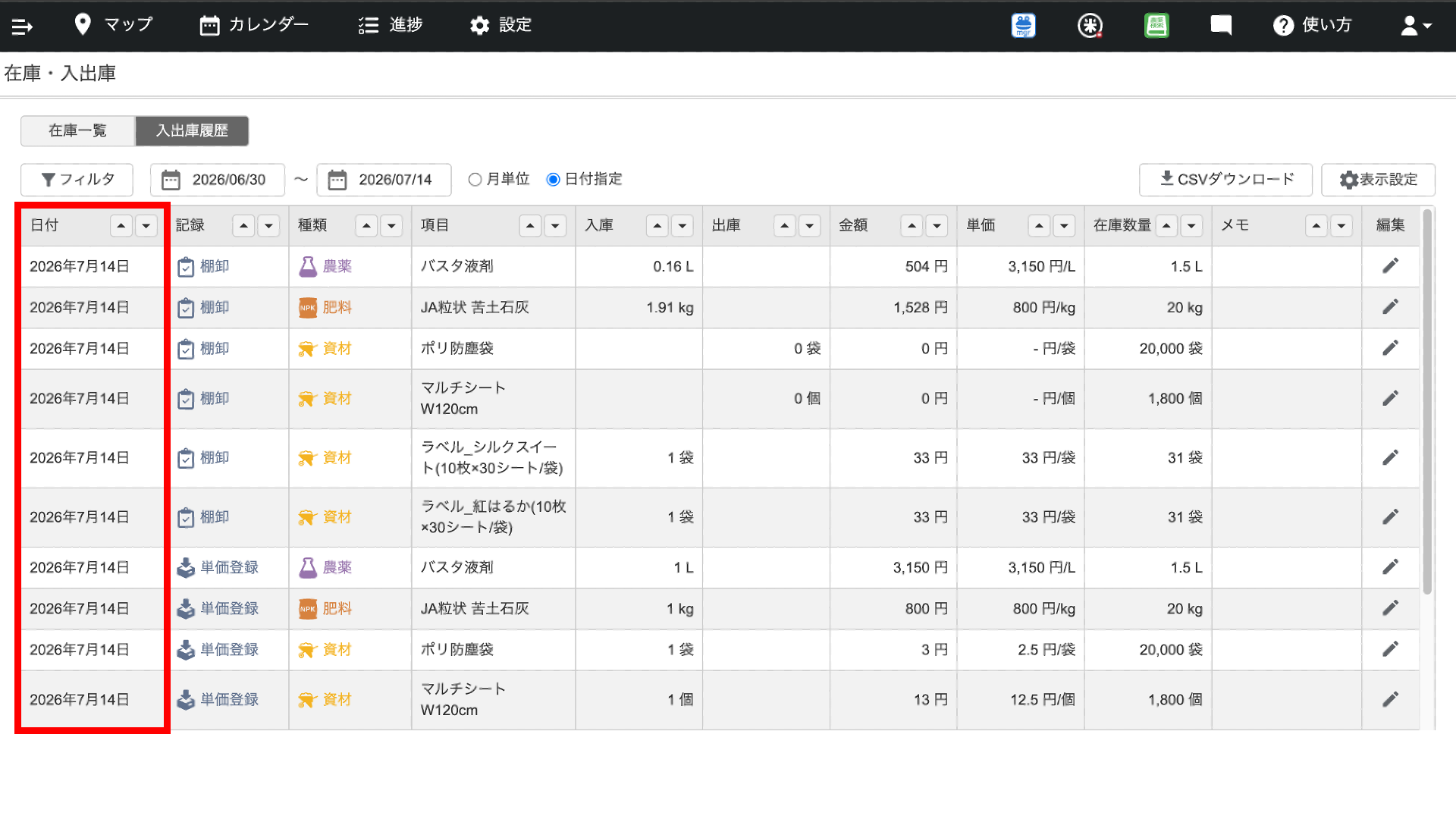This screenshot has height=819, width=1456.
Task: Edit the ポリ防塵袋 棚卸 row
Action: (x=1390, y=348)
